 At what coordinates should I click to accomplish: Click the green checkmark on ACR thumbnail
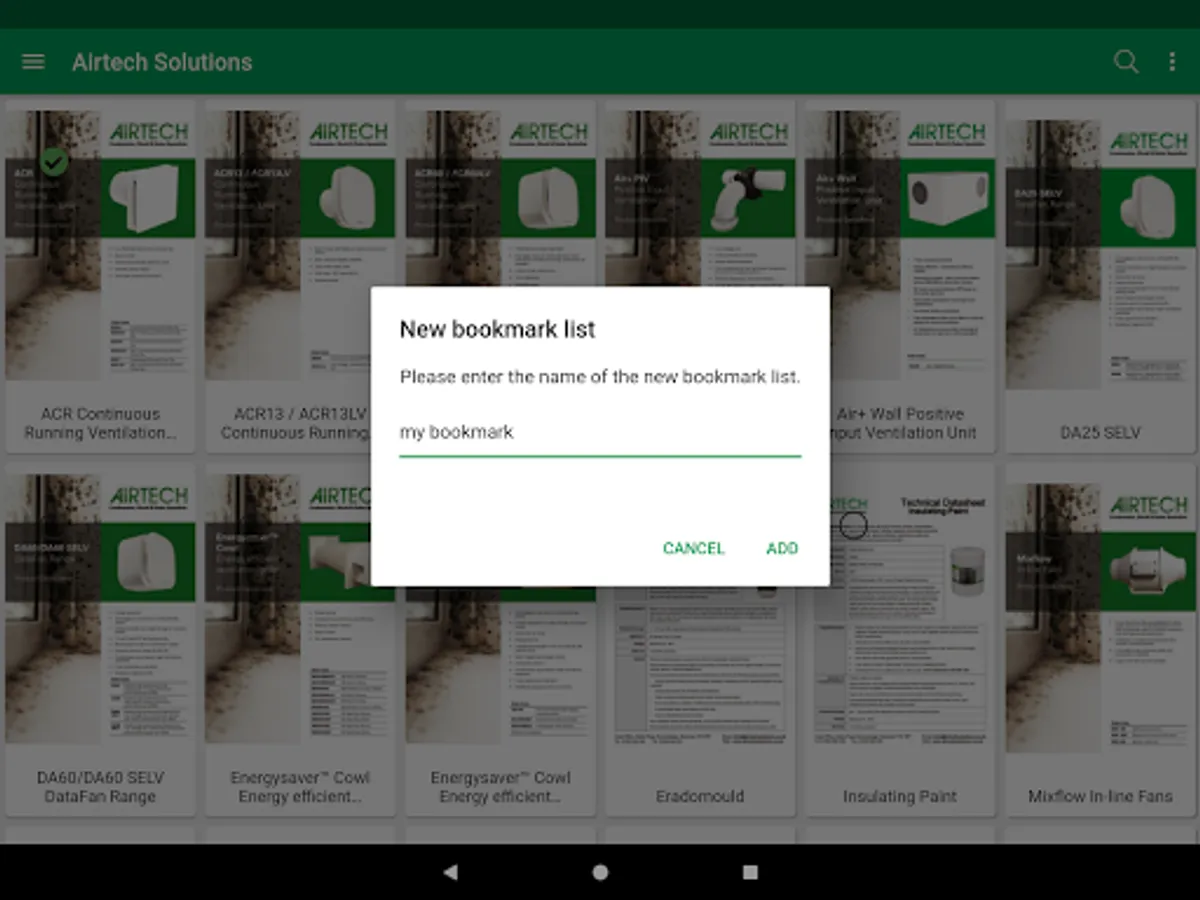coord(54,161)
